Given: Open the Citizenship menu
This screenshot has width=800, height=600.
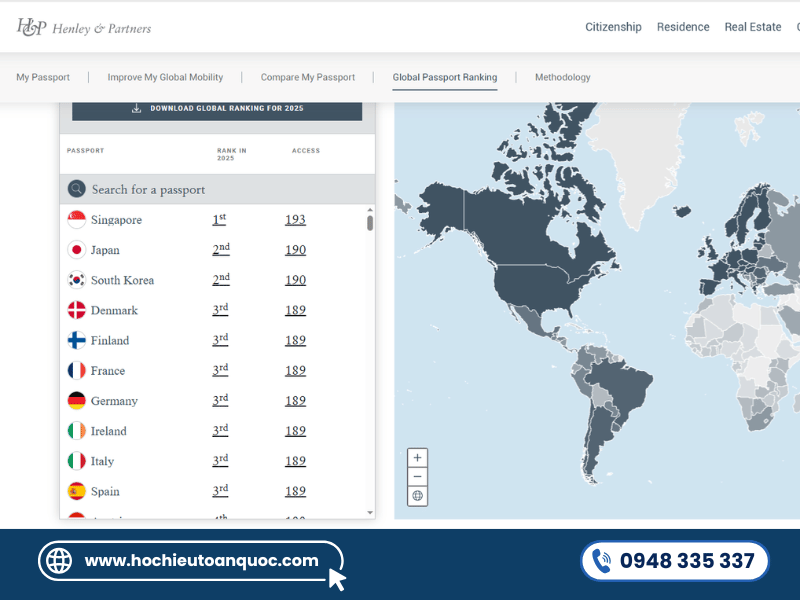Looking at the screenshot, I should click(x=613, y=27).
